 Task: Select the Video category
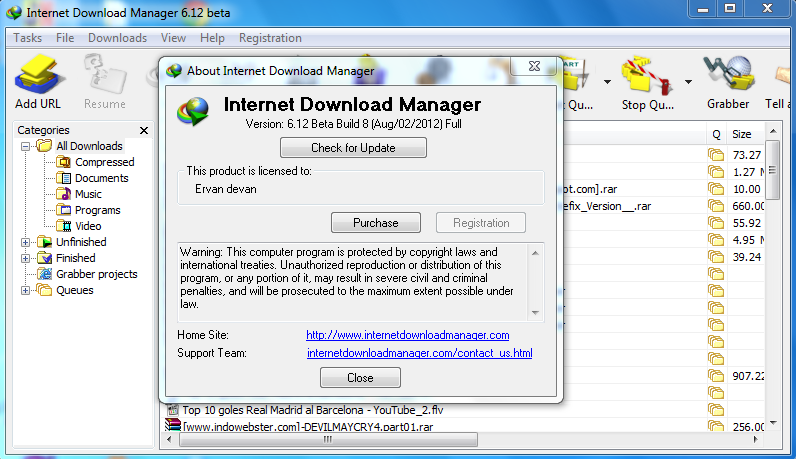88,226
